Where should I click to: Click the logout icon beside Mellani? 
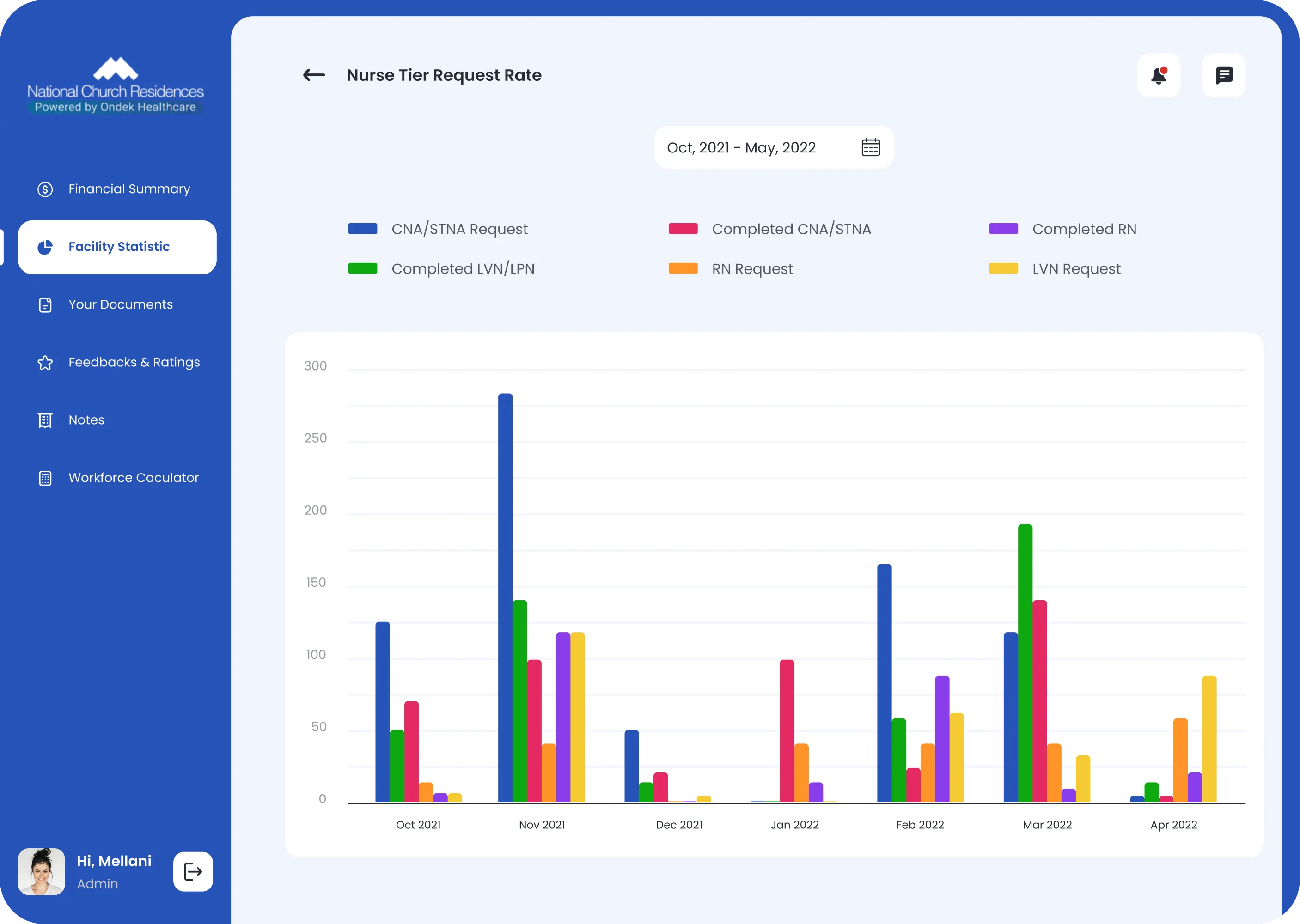[193, 871]
